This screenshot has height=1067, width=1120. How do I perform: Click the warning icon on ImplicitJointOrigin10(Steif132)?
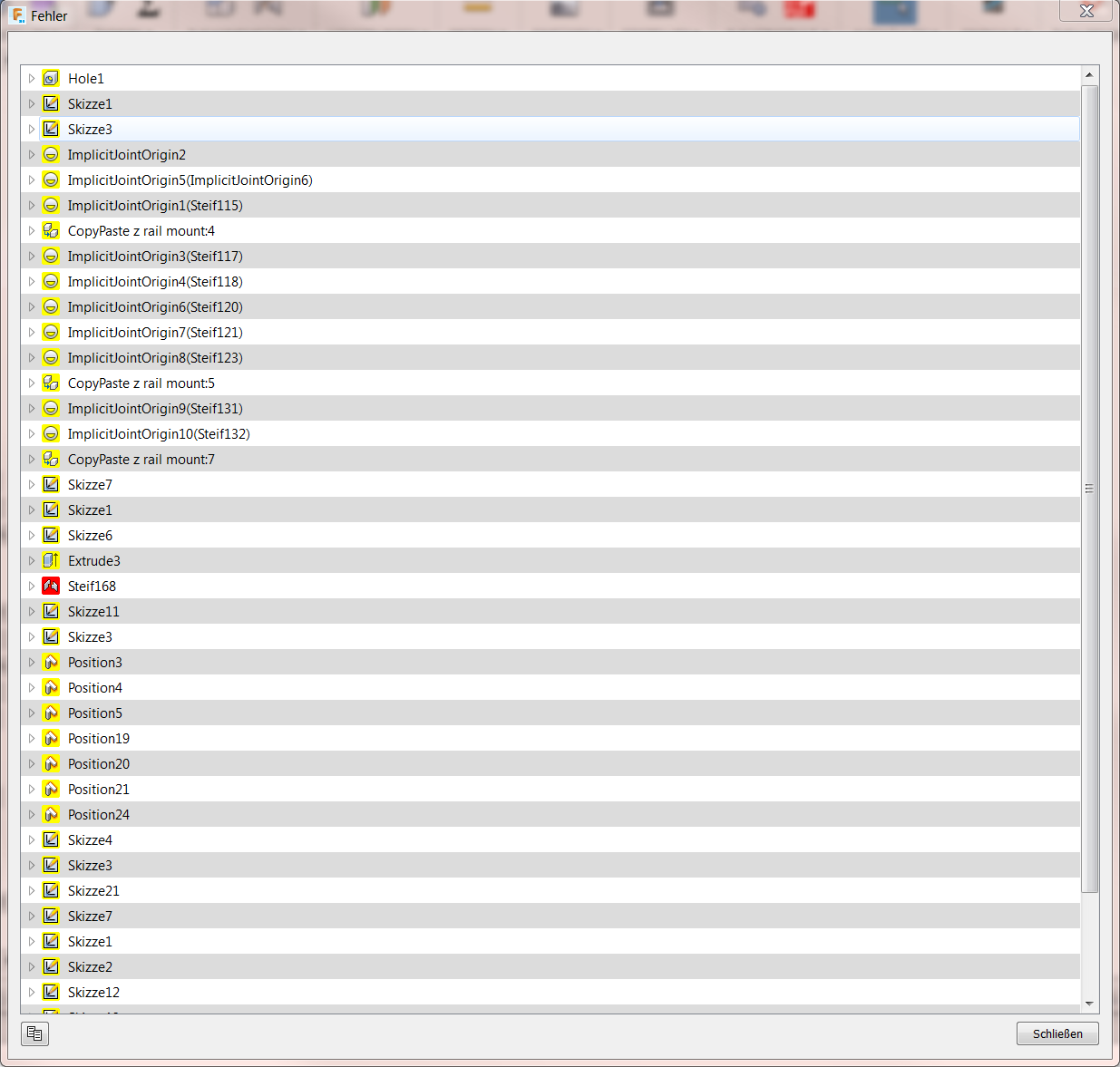point(51,433)
